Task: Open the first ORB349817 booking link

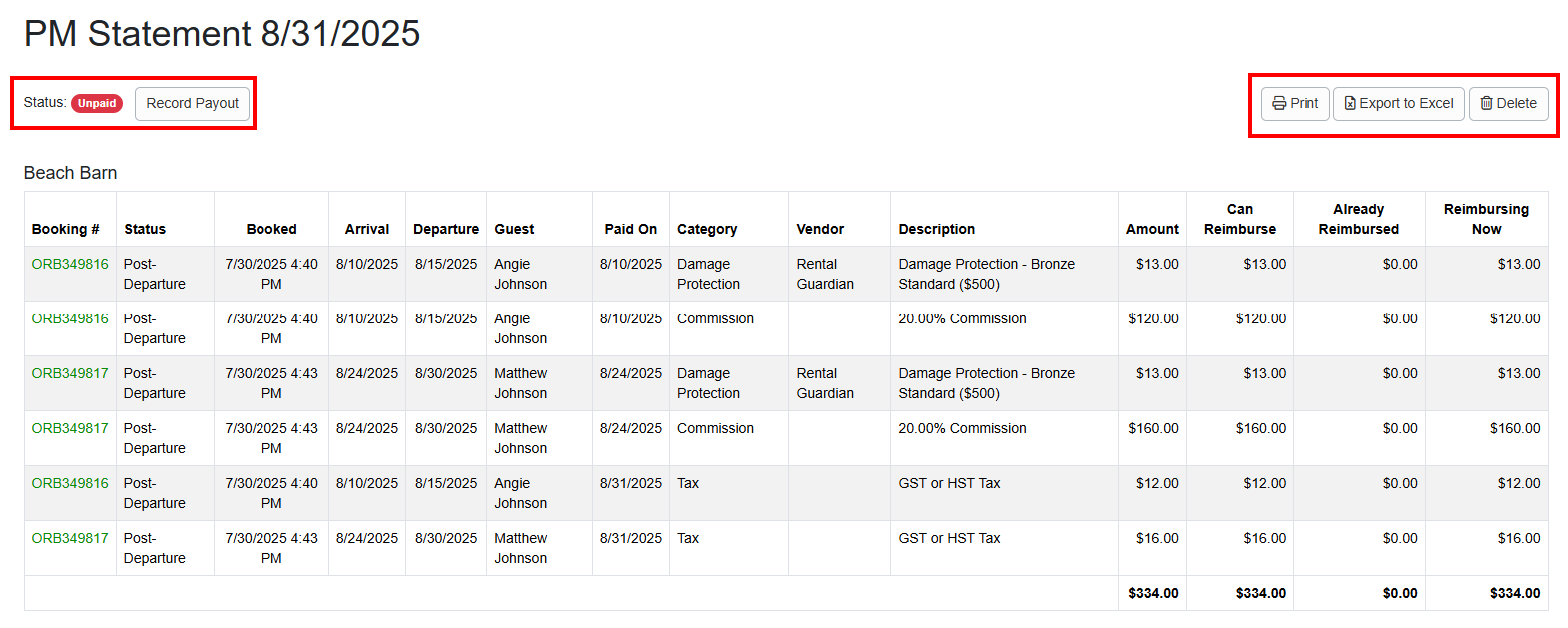Action: (70, 373)
